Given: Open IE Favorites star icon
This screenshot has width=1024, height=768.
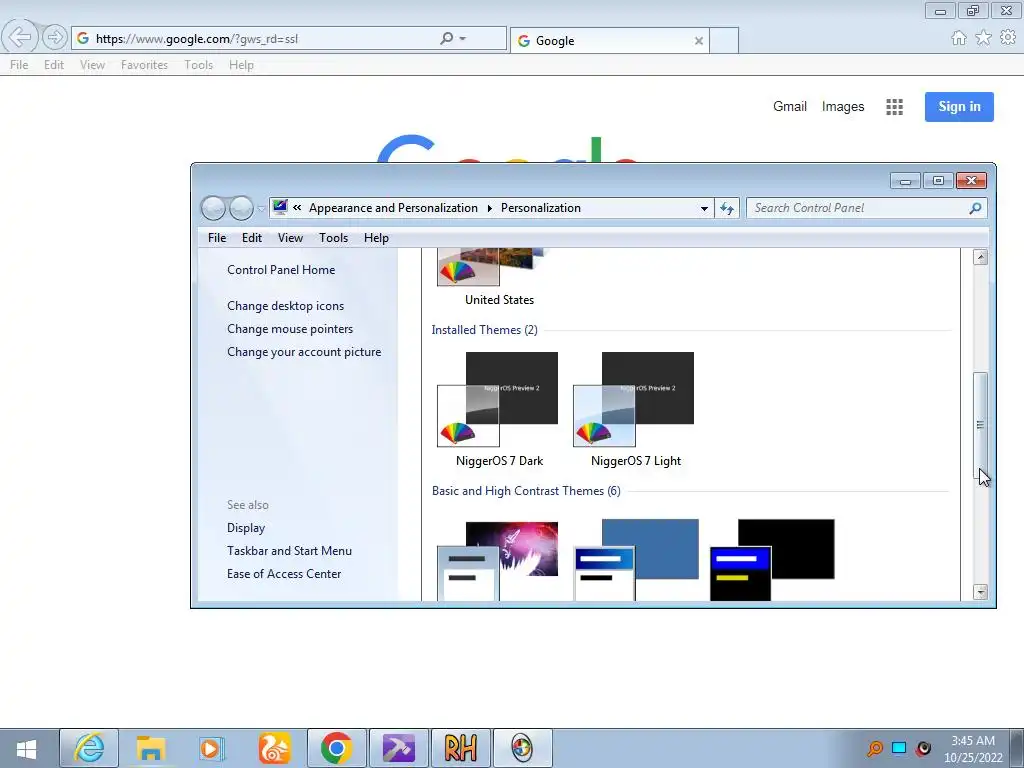Looking at the screenshot, I should [983, 38].
